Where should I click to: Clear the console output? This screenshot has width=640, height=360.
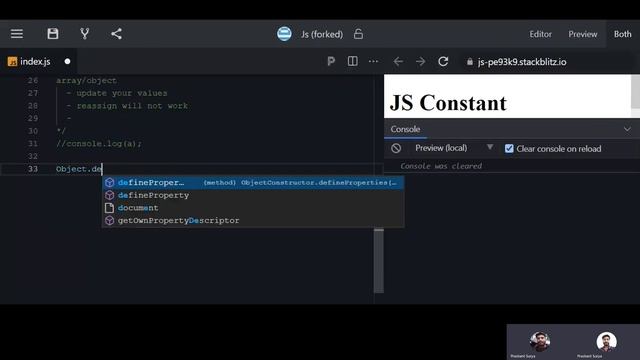[x=396, y=149]
